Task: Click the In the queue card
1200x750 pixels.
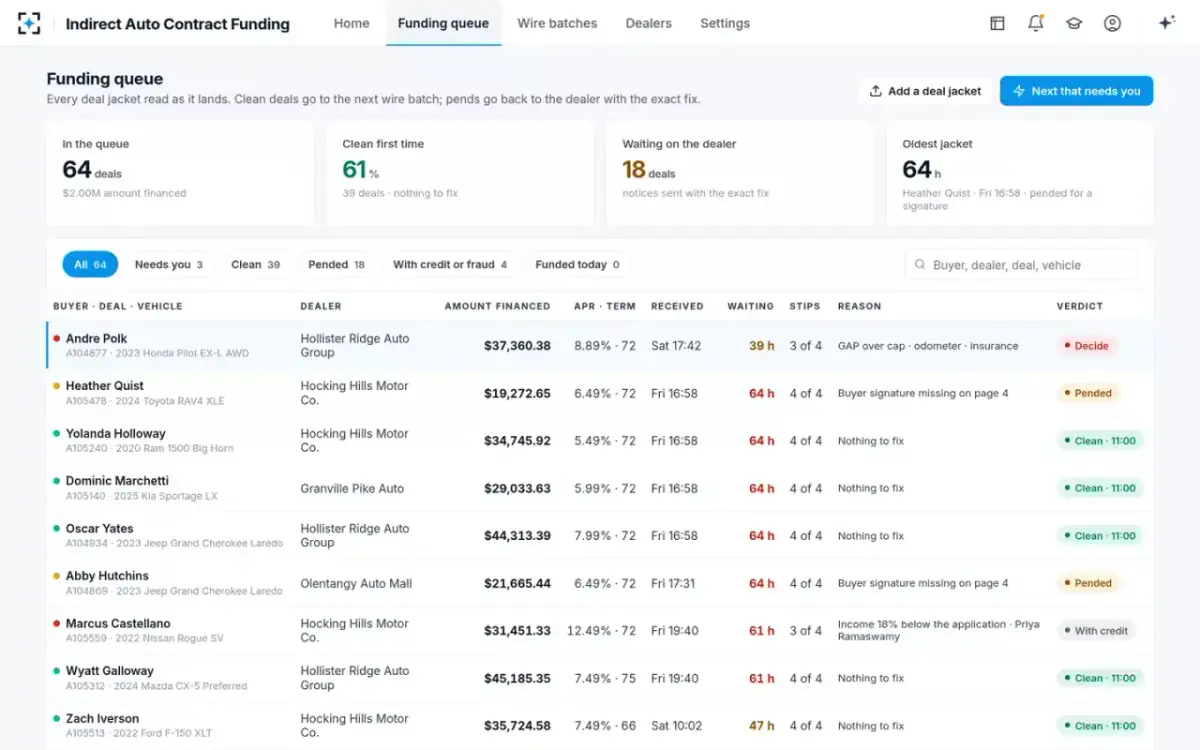Action: point(180,174)
